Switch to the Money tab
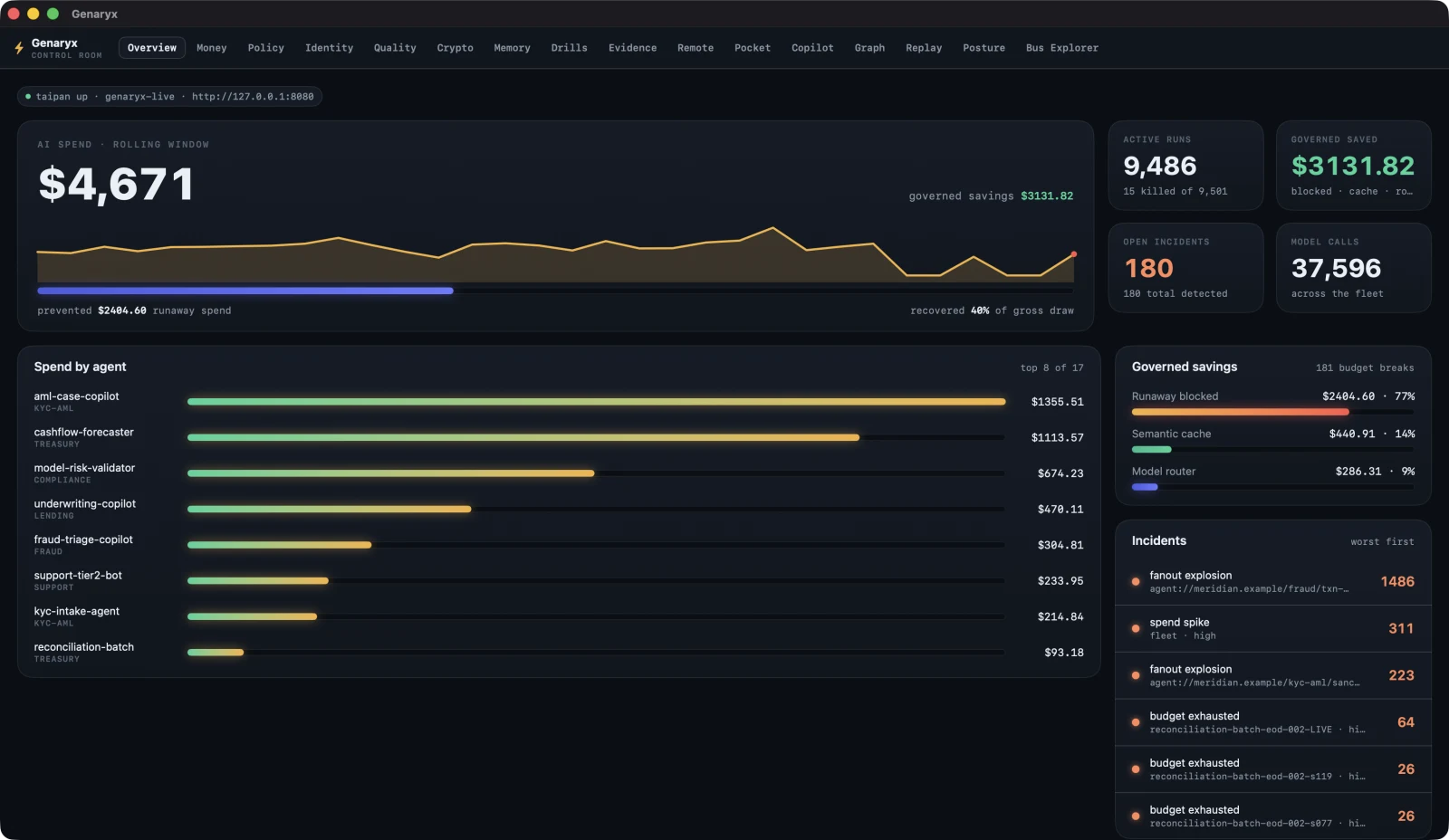Viewport: 1449px width, 840px height. pyautogui.click(x=212, y=48)
